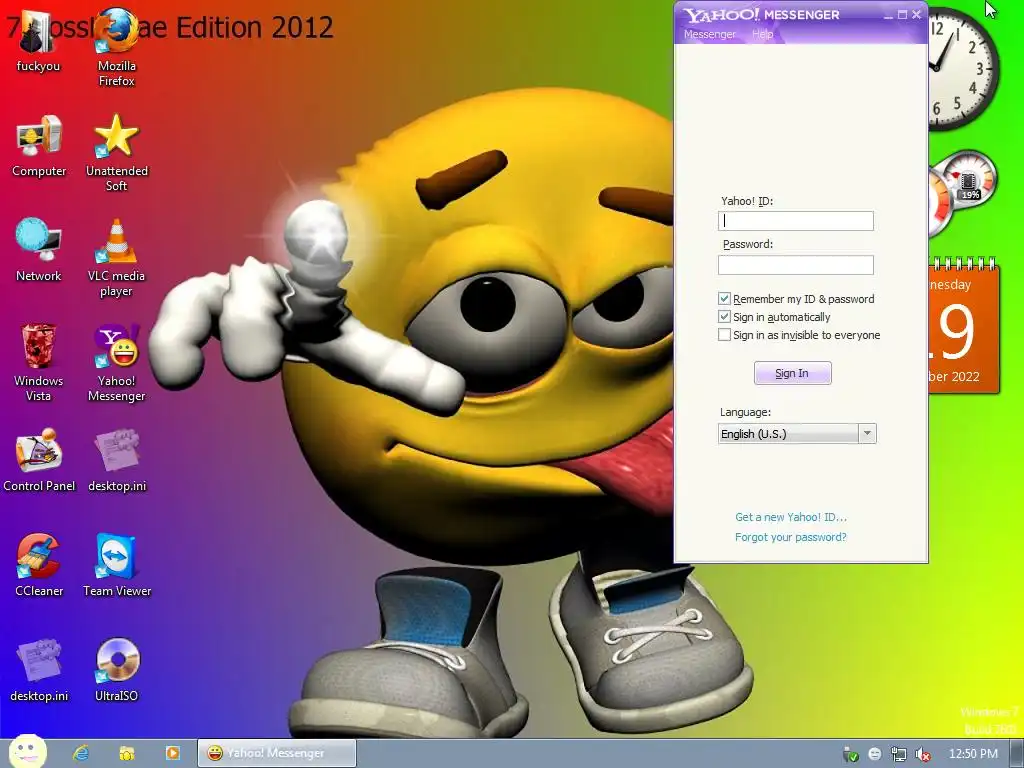
Task: Click the Yahoo! Messenger taskbar button
Action: [x=277, y=753]
